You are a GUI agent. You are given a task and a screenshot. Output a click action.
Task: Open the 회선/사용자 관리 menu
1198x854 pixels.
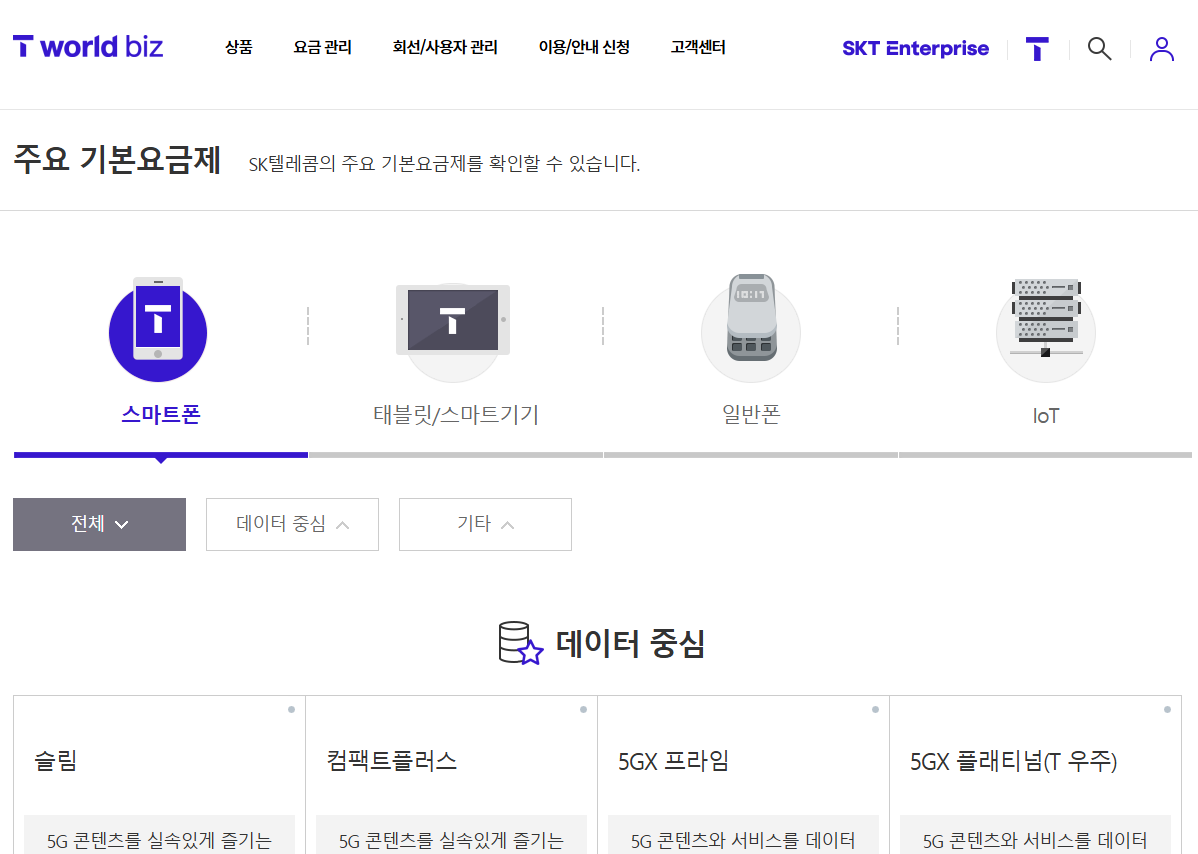[445, 47]
